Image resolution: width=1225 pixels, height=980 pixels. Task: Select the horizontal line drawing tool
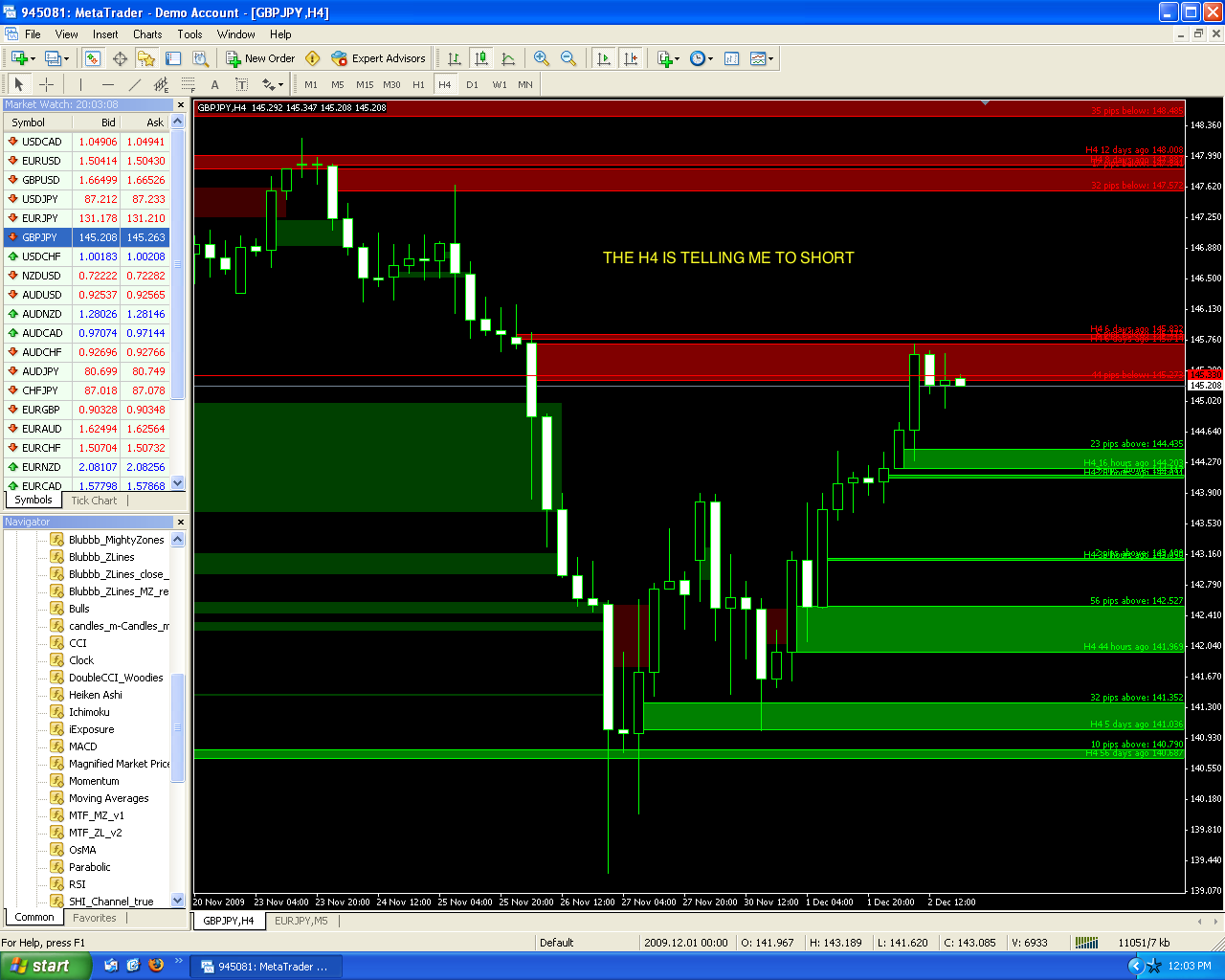coord(107,84)
